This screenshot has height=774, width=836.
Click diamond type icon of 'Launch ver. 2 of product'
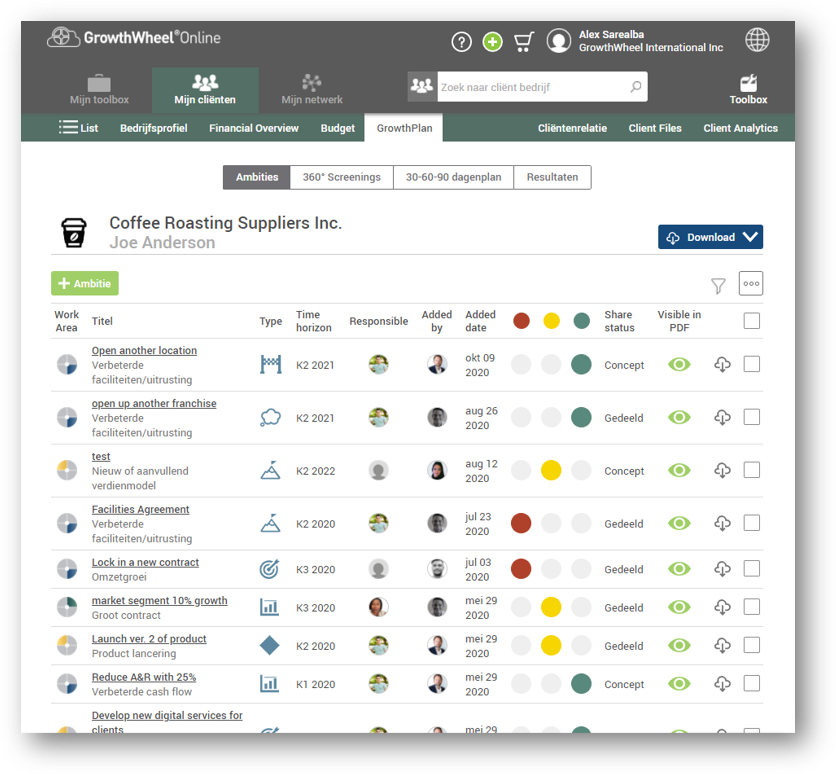point(269,646)
